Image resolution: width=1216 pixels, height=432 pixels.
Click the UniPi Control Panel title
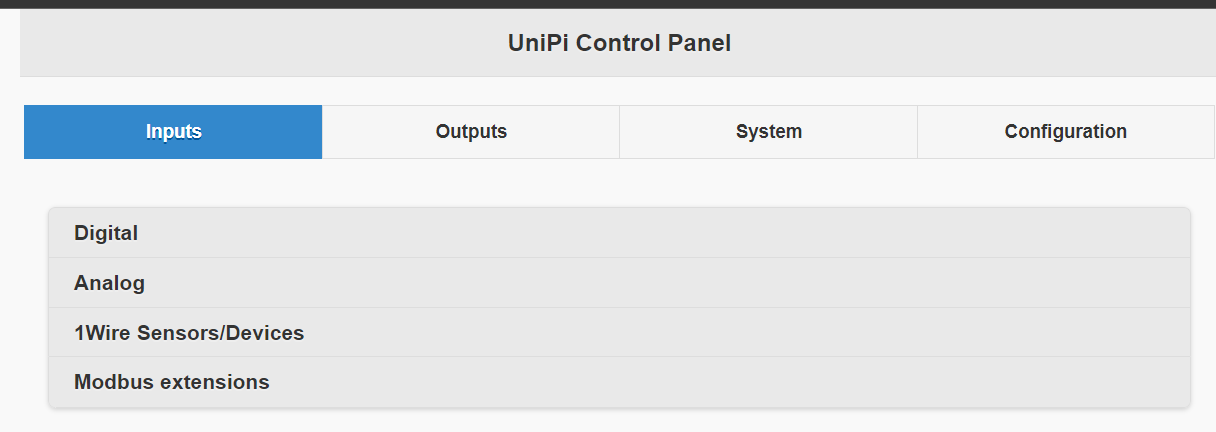[x=619, y=44]
